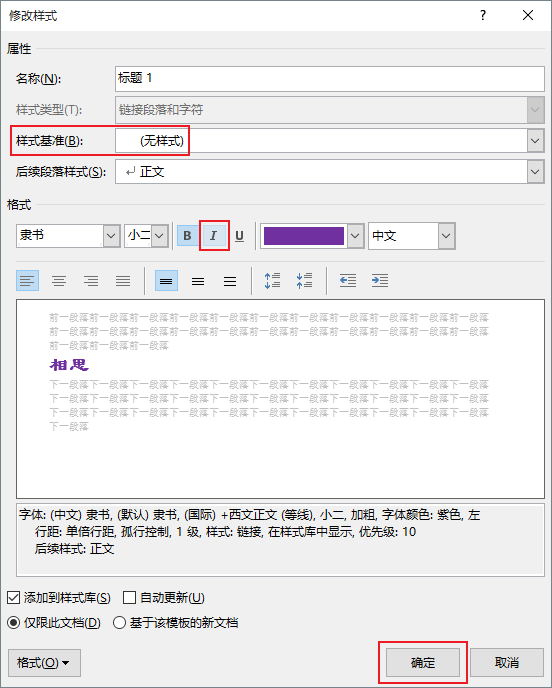Increase indent icon
This screenshot has width=552, height=688.
[380, 280]
